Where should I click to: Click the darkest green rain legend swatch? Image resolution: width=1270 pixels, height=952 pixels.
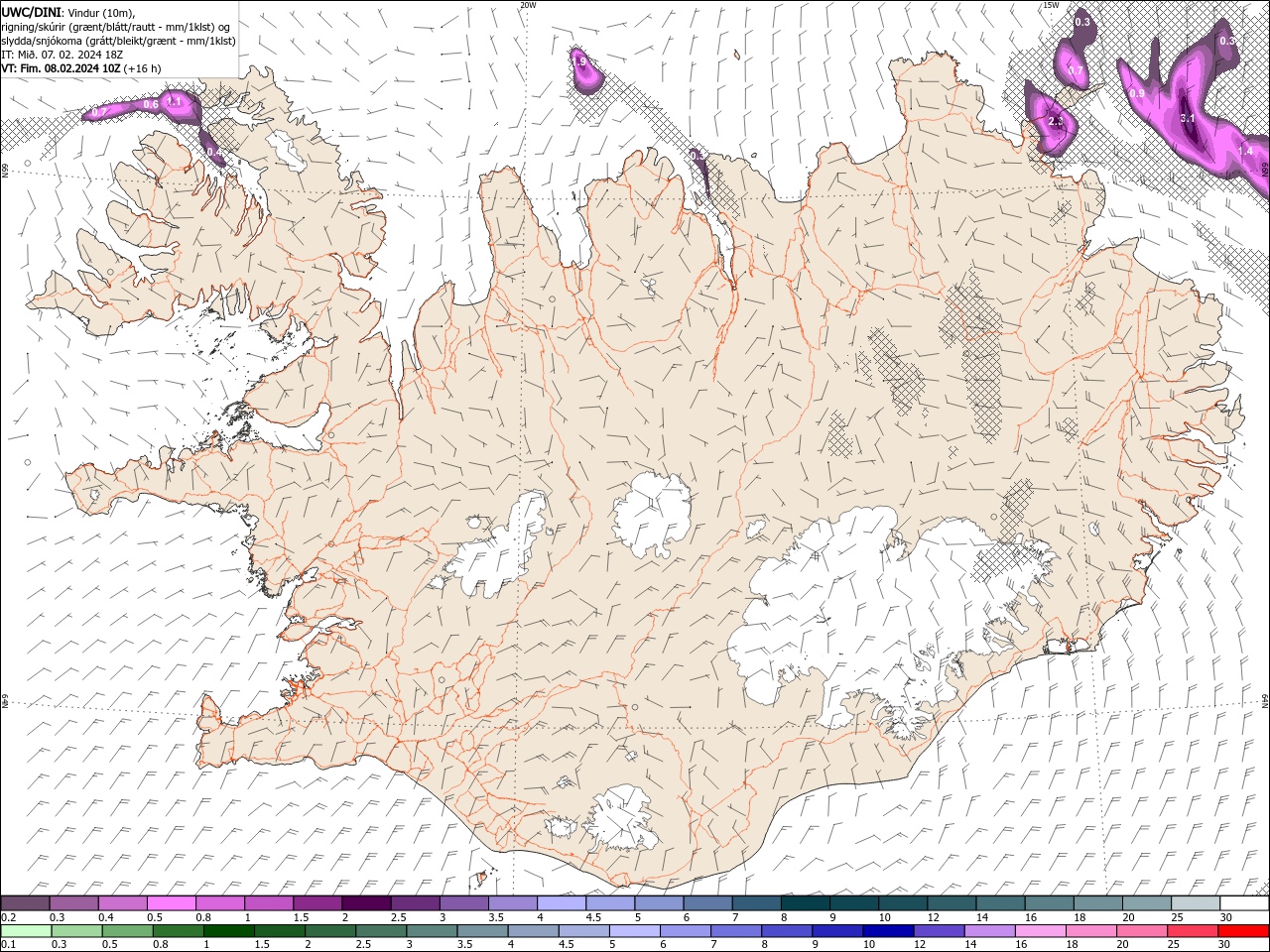click(x=229, y=931)
